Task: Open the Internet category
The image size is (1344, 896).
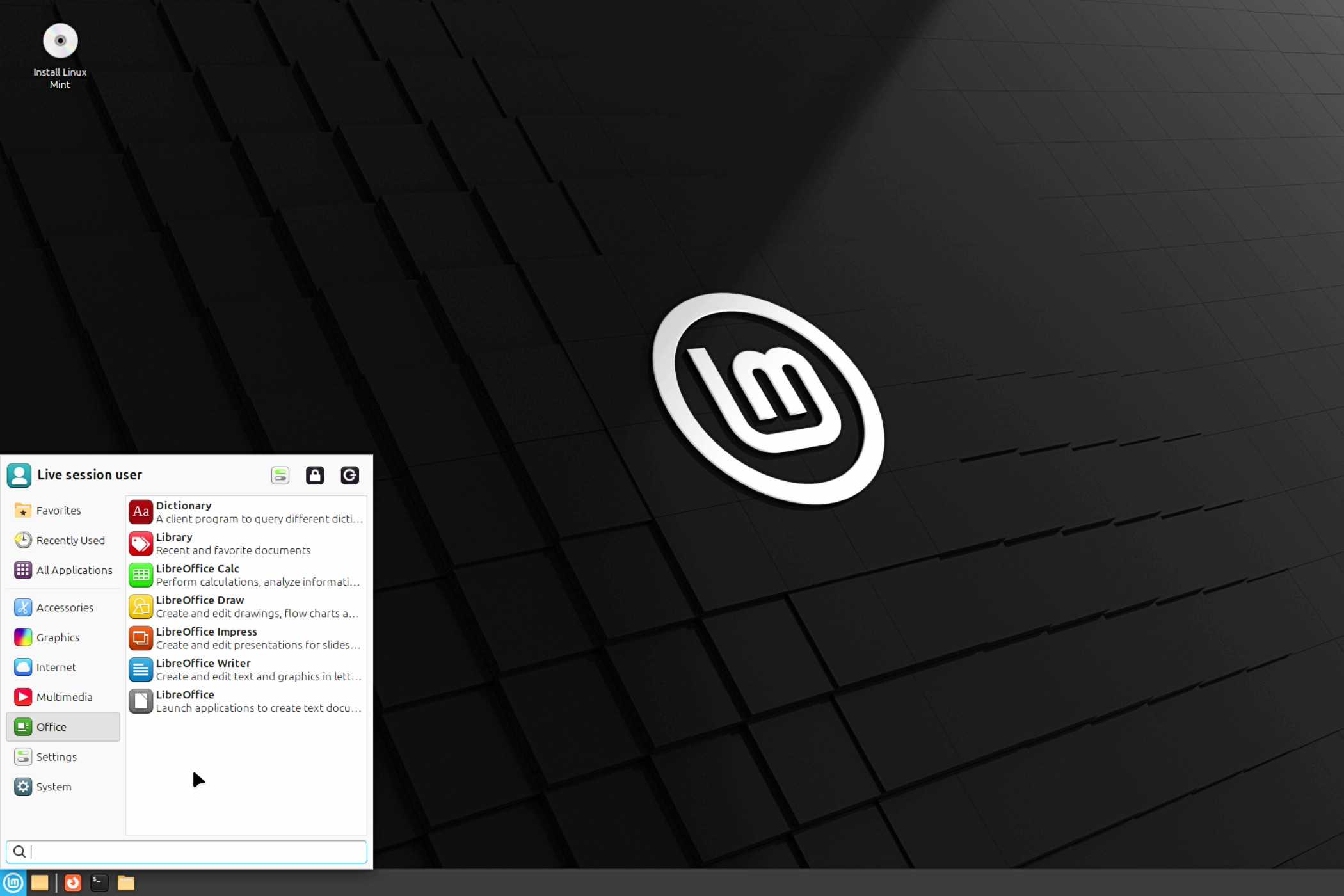Action: click(63, 667)
